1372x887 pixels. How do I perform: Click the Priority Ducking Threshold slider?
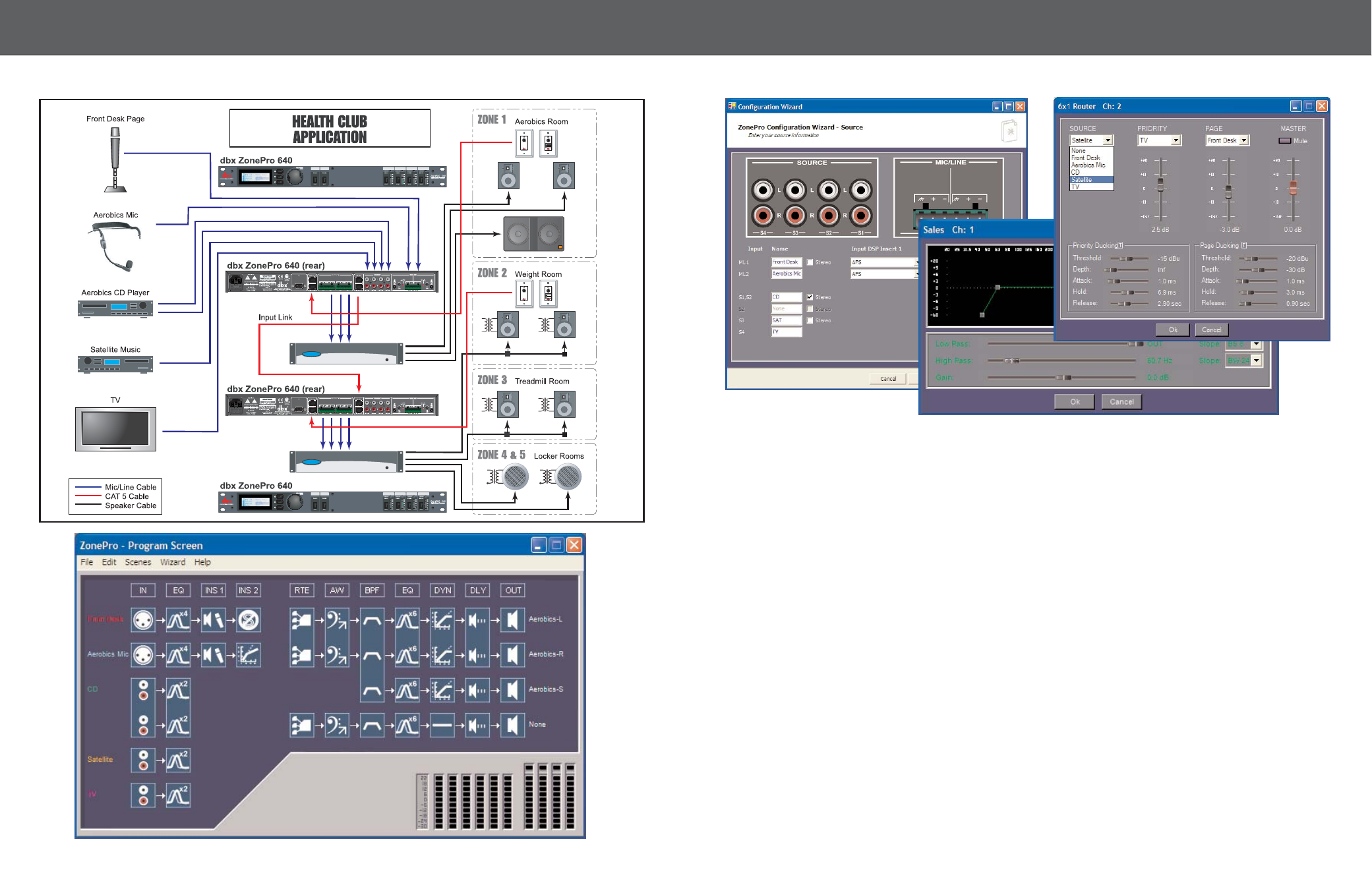coord(1129,259)
